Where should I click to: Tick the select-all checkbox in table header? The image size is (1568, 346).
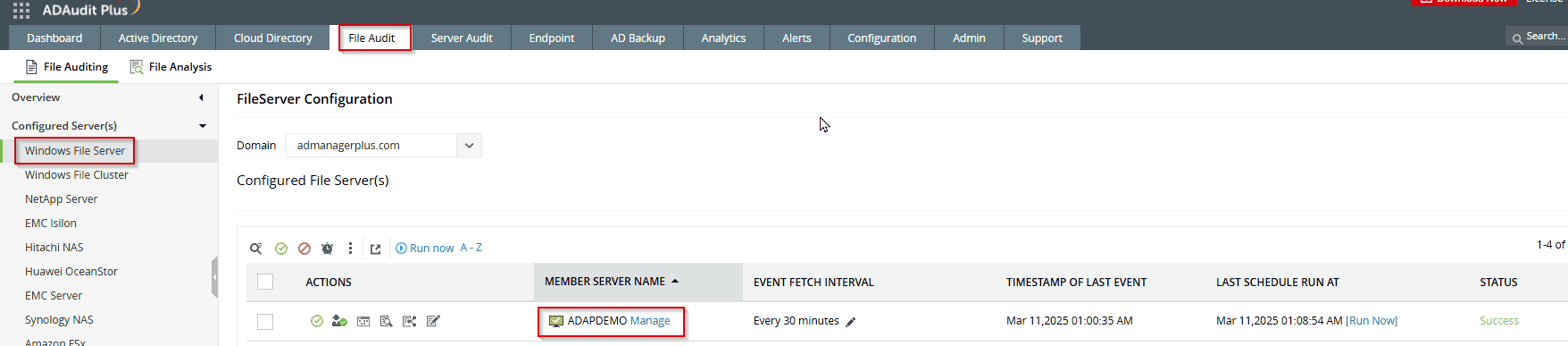[265, 282]
